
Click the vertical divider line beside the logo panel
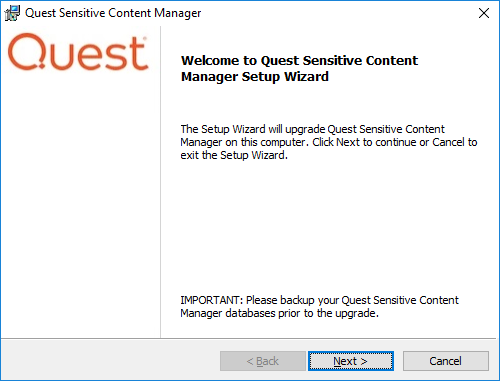point(160,182)
